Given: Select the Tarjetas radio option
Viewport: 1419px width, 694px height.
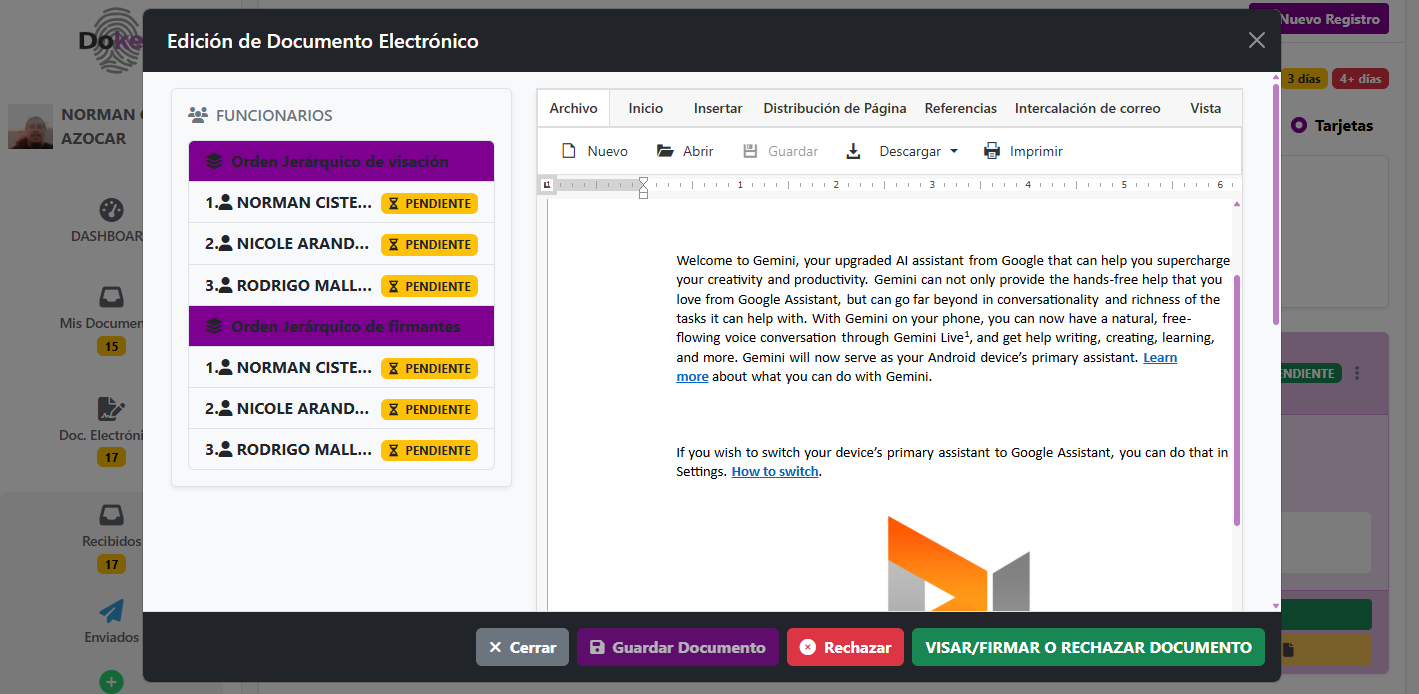Looking at the screenshot, I should (1299, 126).
